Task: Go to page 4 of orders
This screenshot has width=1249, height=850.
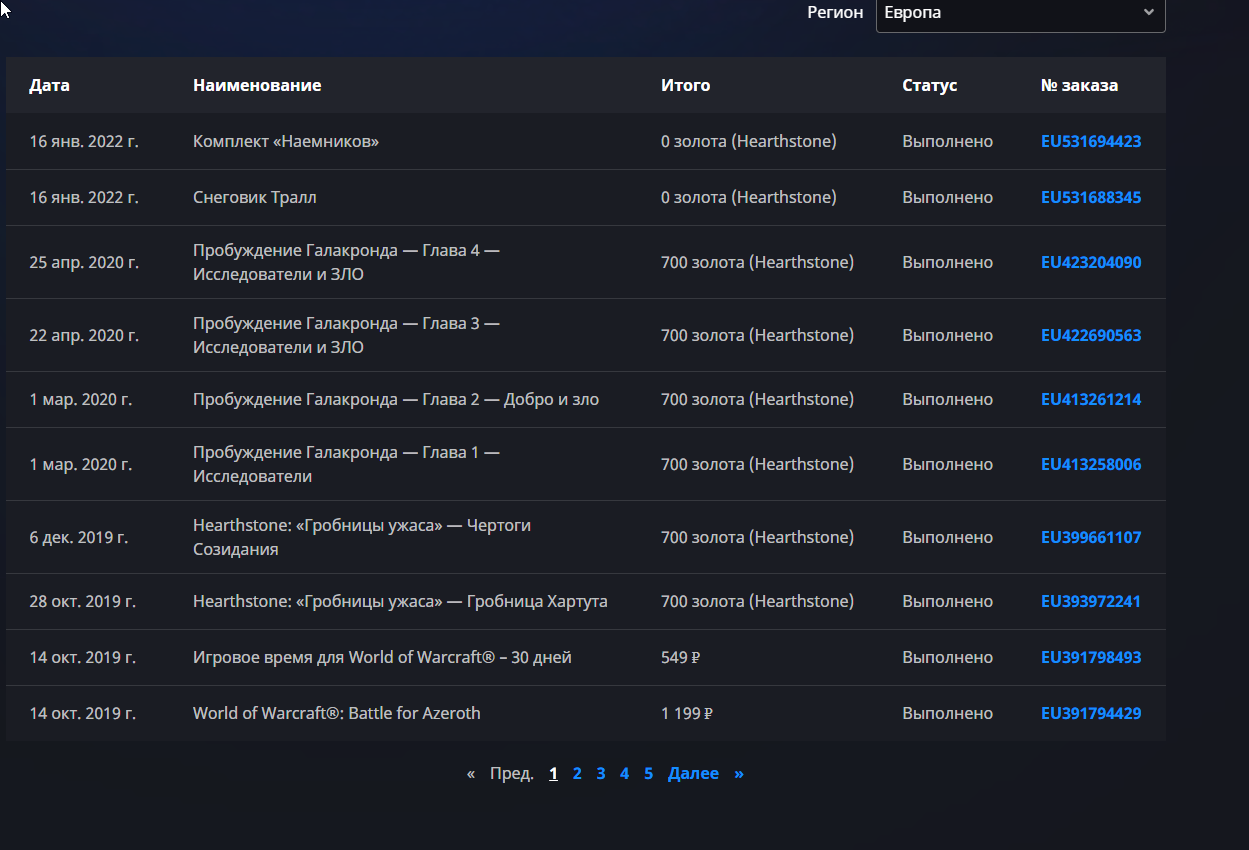Action: point(624,774)
